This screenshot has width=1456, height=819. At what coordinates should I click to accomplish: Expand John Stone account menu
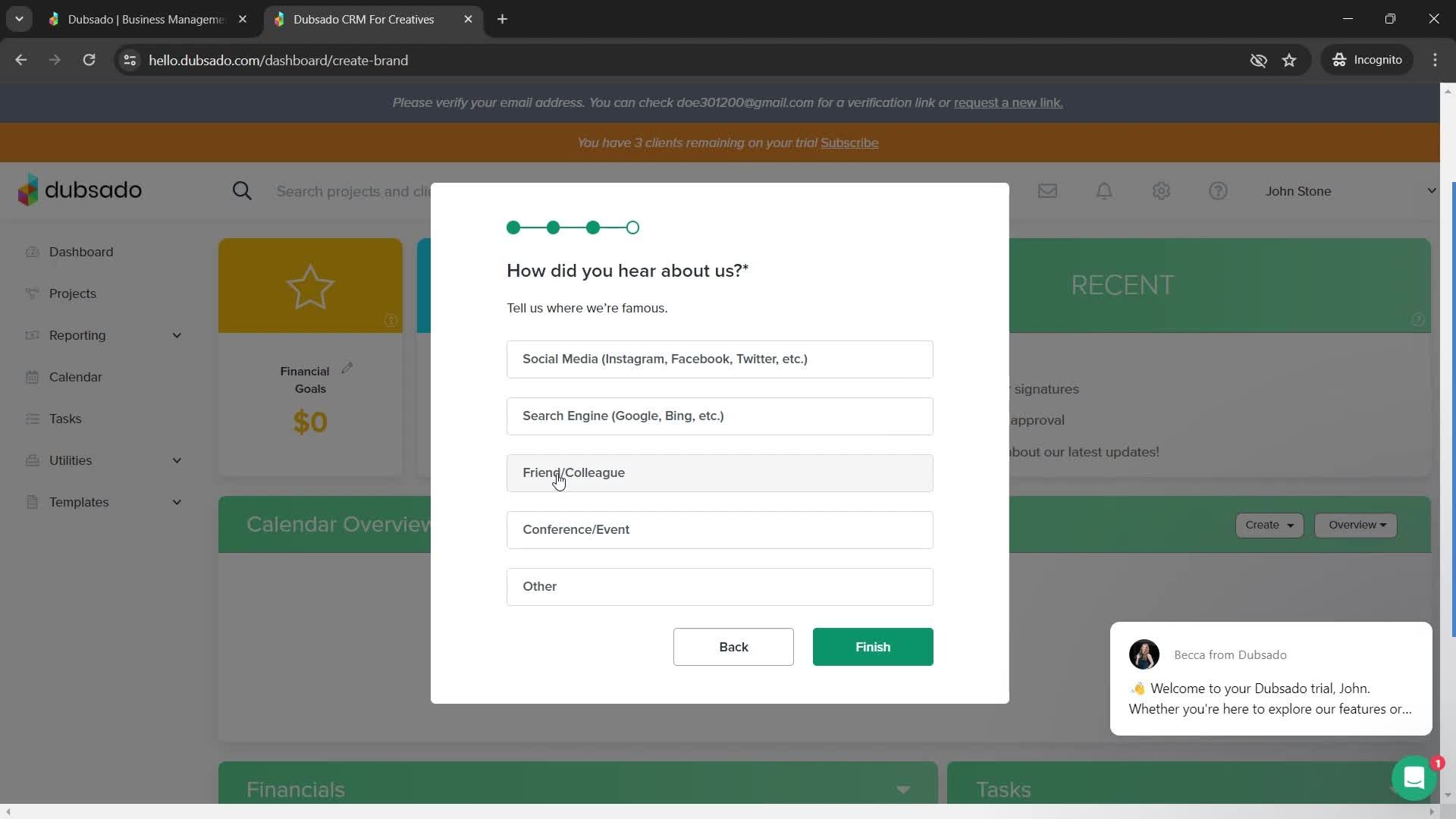click(1350, 191)
